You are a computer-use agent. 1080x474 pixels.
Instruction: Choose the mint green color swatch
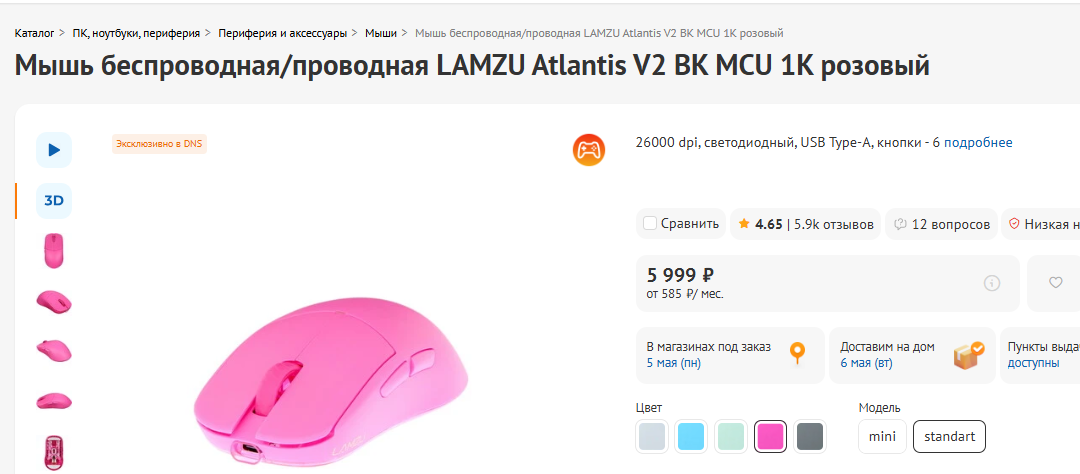pyautogui.click(x=731, y=437)
